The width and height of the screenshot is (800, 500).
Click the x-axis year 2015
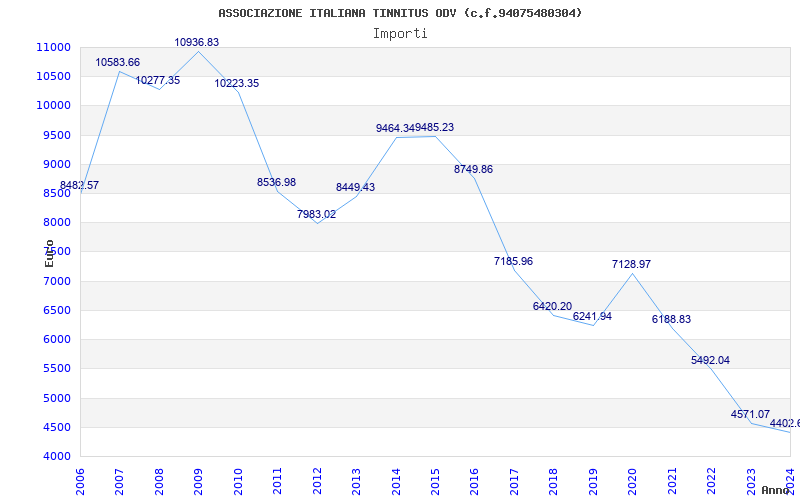(435, 482)
